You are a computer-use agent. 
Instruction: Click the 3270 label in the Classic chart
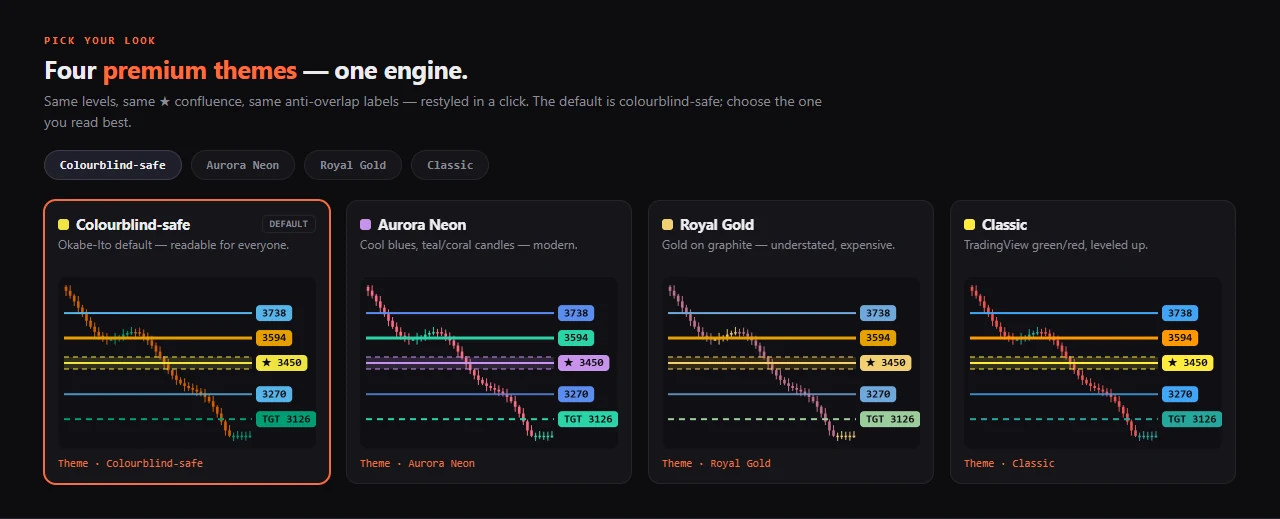(x=1180, y=394)
